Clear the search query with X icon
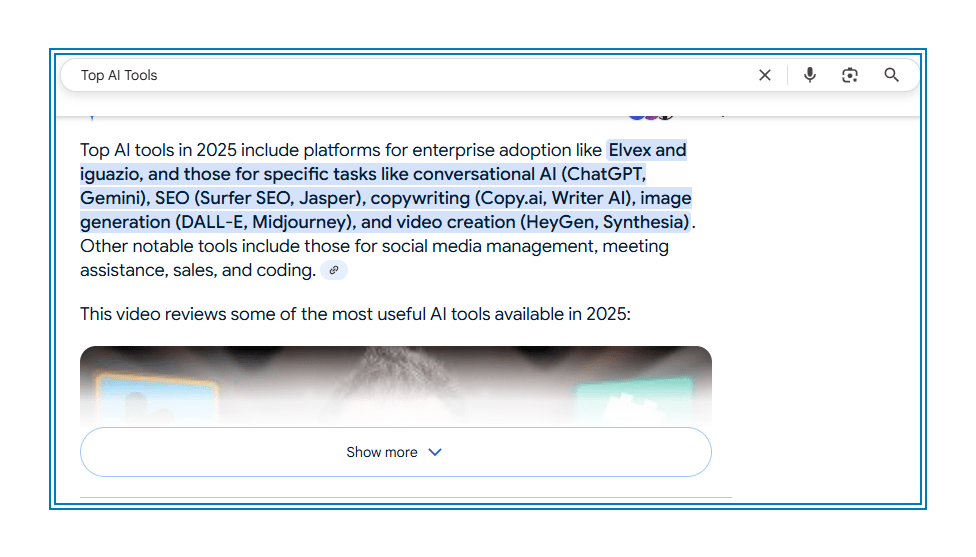976x557 pixels. point(765,75)
